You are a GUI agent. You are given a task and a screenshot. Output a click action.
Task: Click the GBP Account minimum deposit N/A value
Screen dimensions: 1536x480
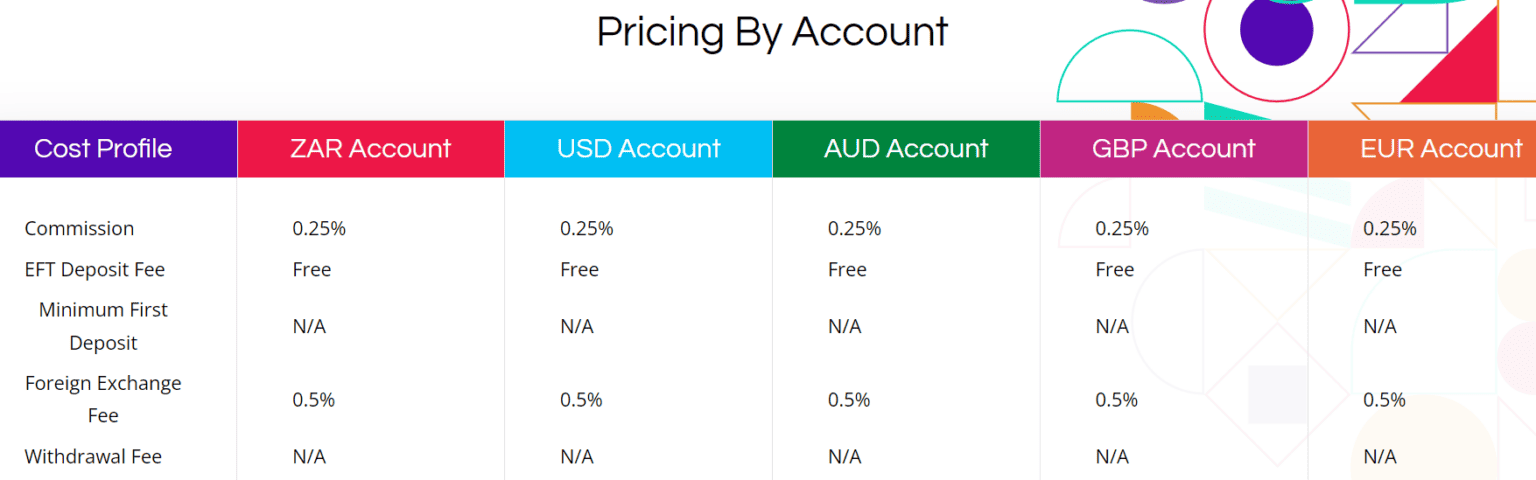pyautogui.click(x=1112, y=326)
